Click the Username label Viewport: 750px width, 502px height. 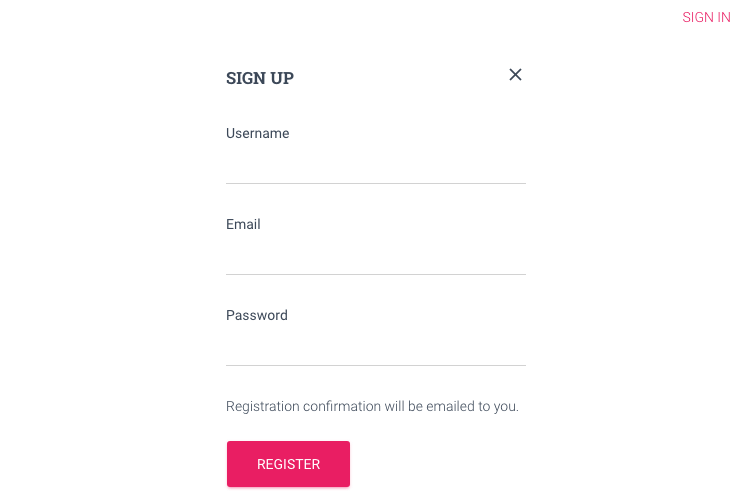click(x=257, y=133)
